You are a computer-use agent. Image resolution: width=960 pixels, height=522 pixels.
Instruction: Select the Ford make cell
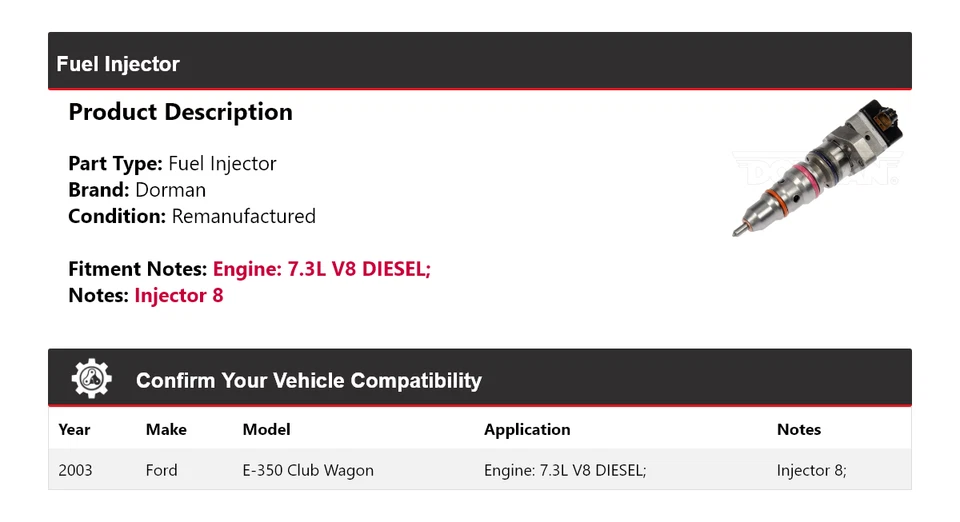[161, 470]
